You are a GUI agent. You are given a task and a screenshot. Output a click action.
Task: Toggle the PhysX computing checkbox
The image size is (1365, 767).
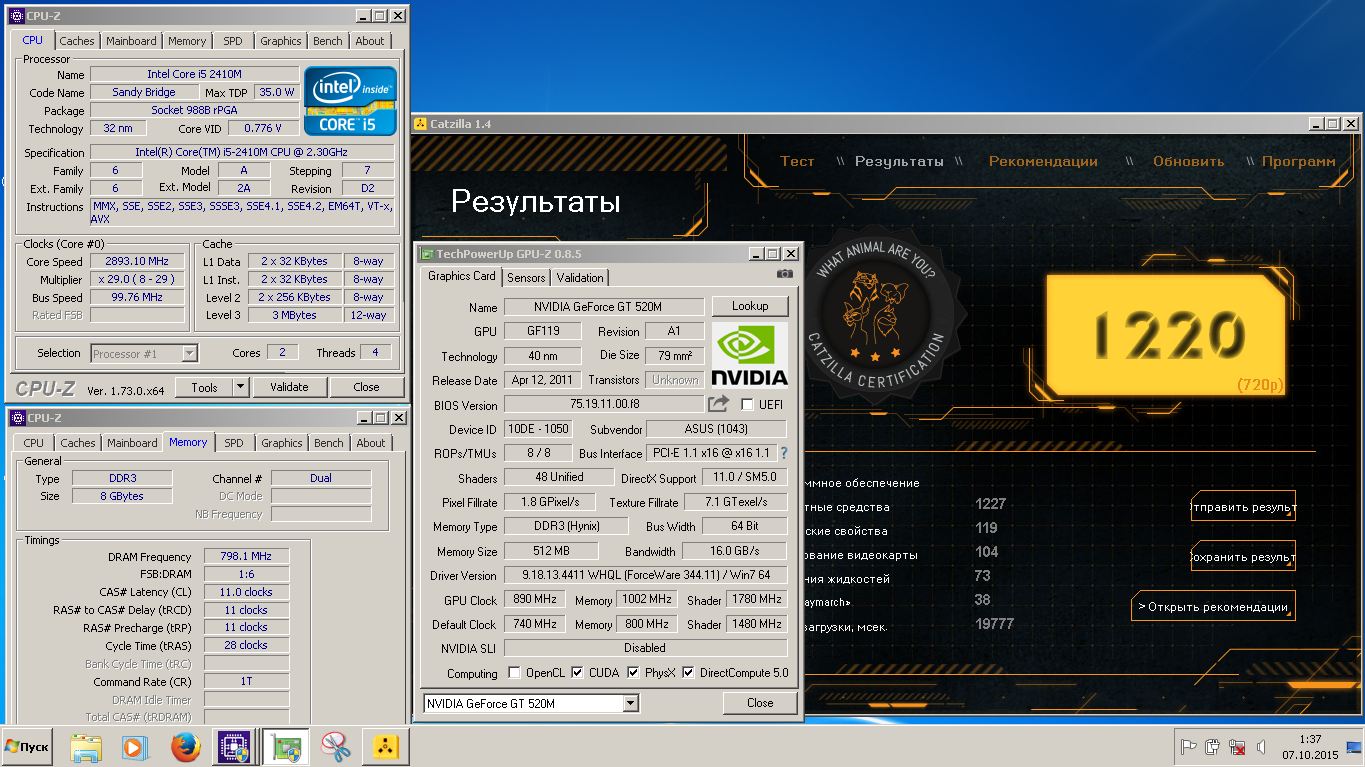pyautogui.click(x=633, y=672)
